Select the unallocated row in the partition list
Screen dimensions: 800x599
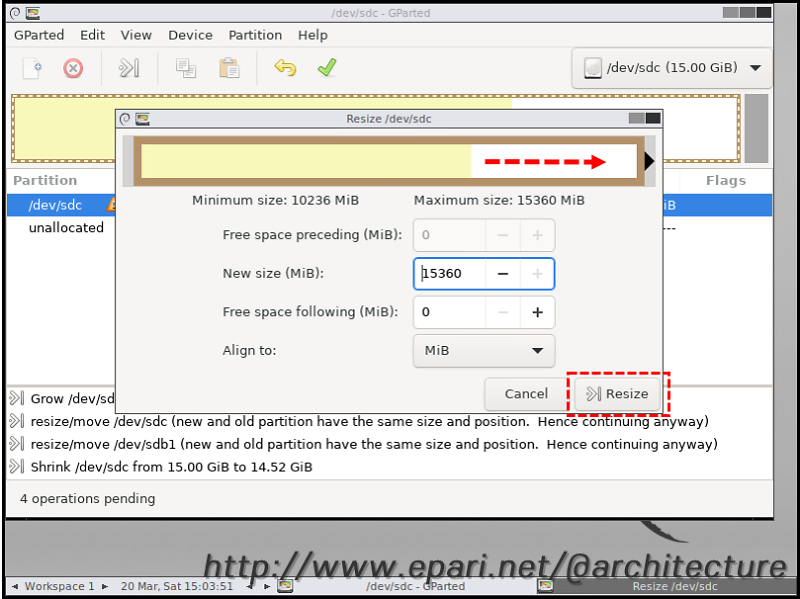click(389, 228)
